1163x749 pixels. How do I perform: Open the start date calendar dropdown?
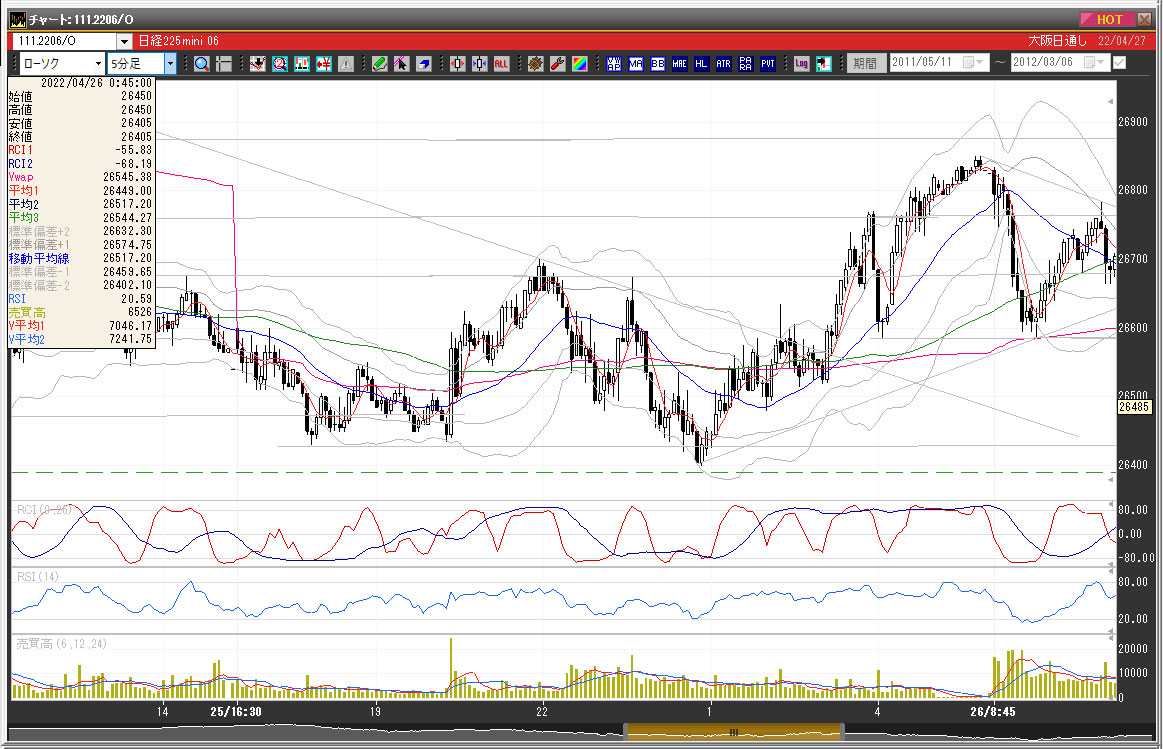(972, 62)
